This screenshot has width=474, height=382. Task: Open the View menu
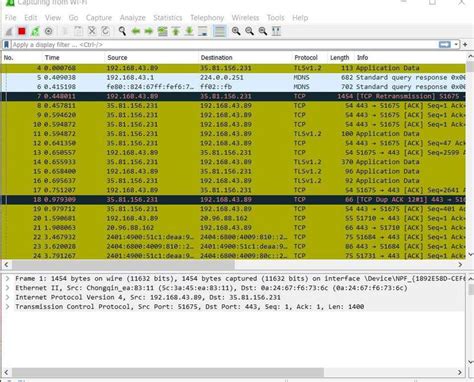click(x=53, y=18)
